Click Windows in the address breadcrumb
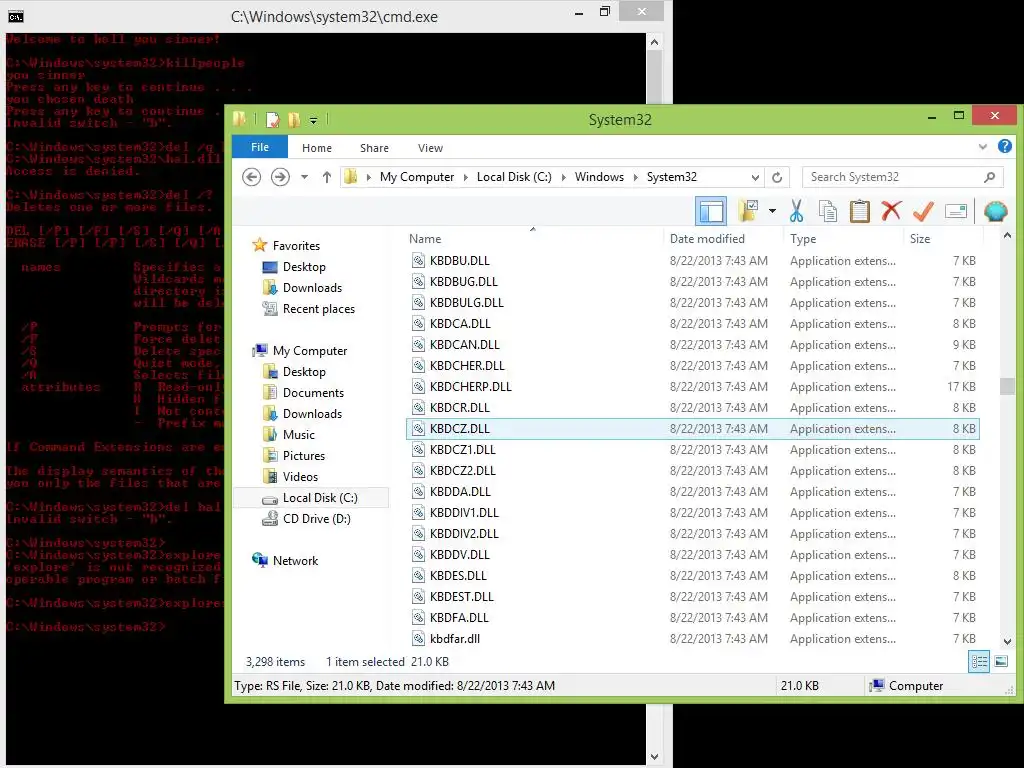 click(x=599, y=177)
